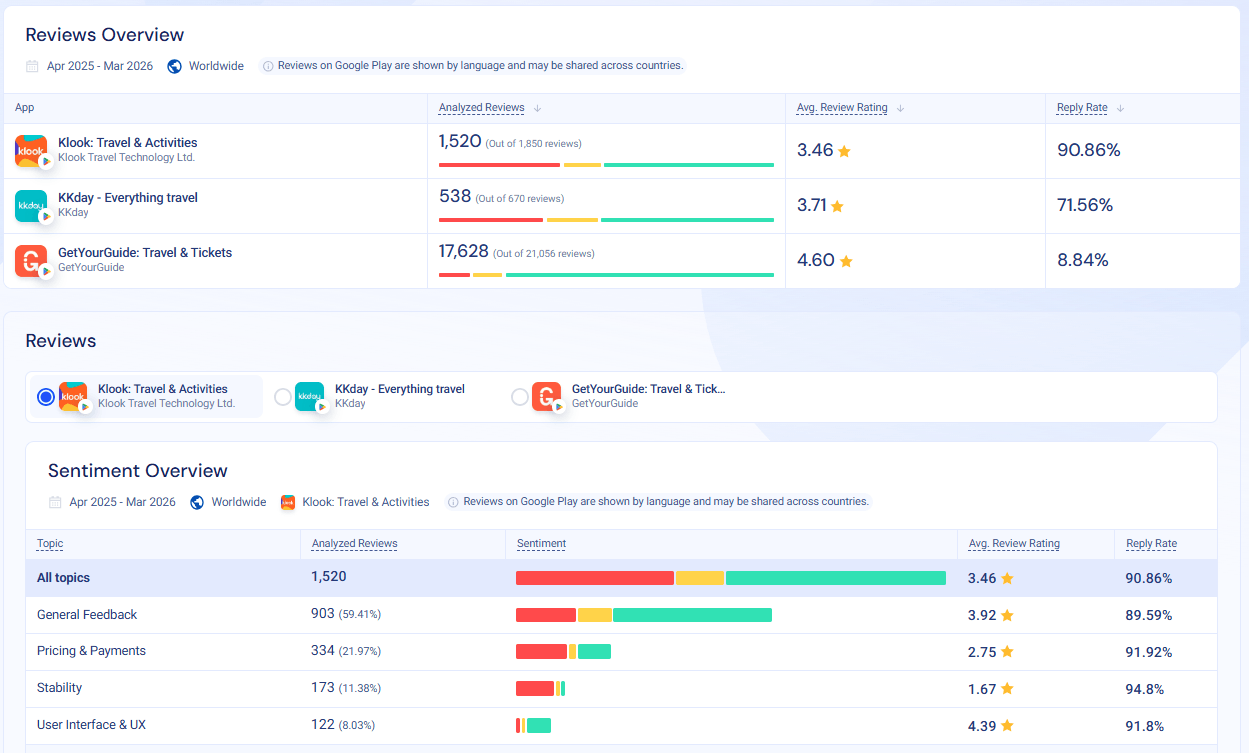Click the star icon next to 3.46 in Klook overview row
Image resolution: width=1249 pixels, height=753 pixels.
pos(844,151)
